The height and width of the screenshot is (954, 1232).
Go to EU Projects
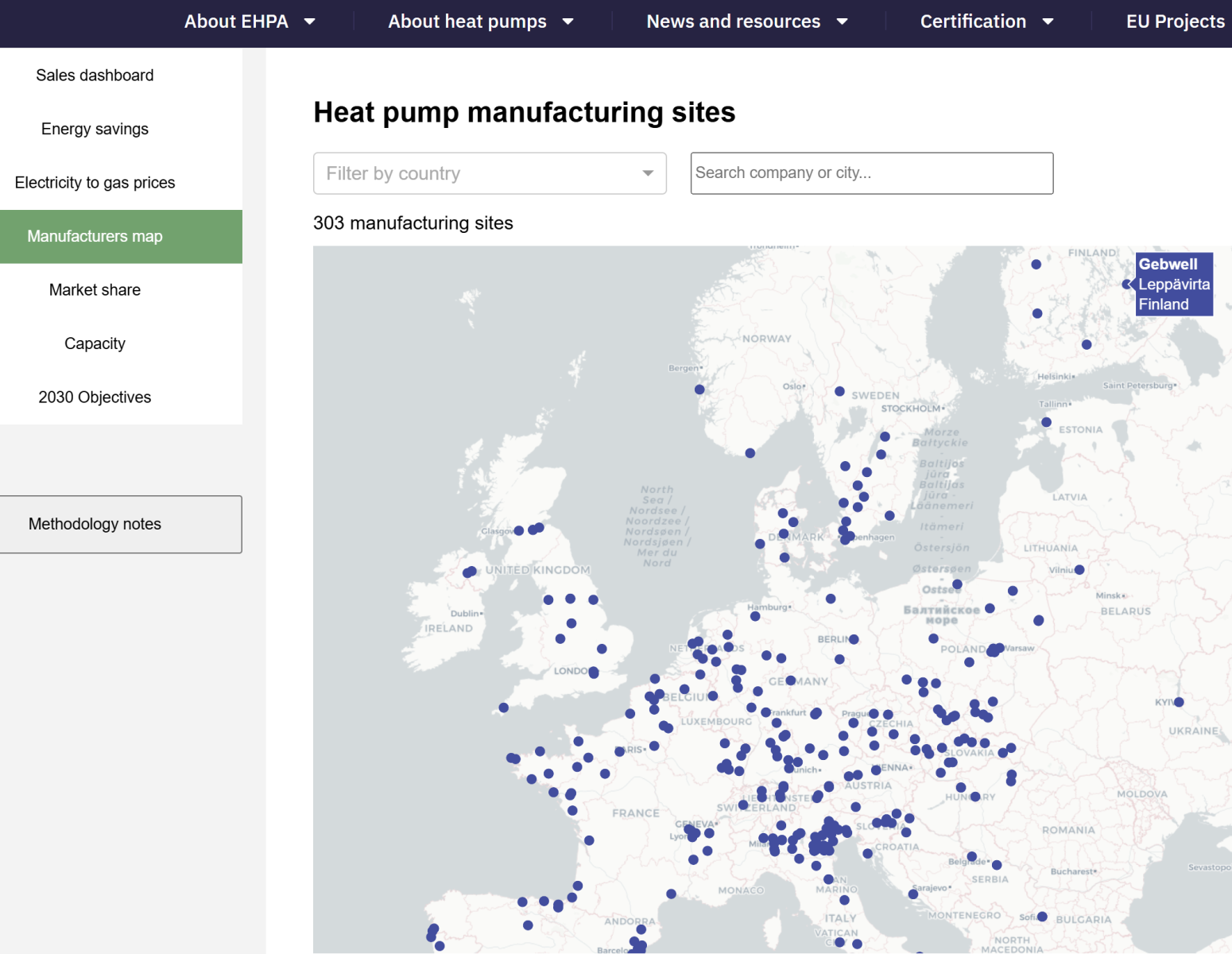(1175, 22)
